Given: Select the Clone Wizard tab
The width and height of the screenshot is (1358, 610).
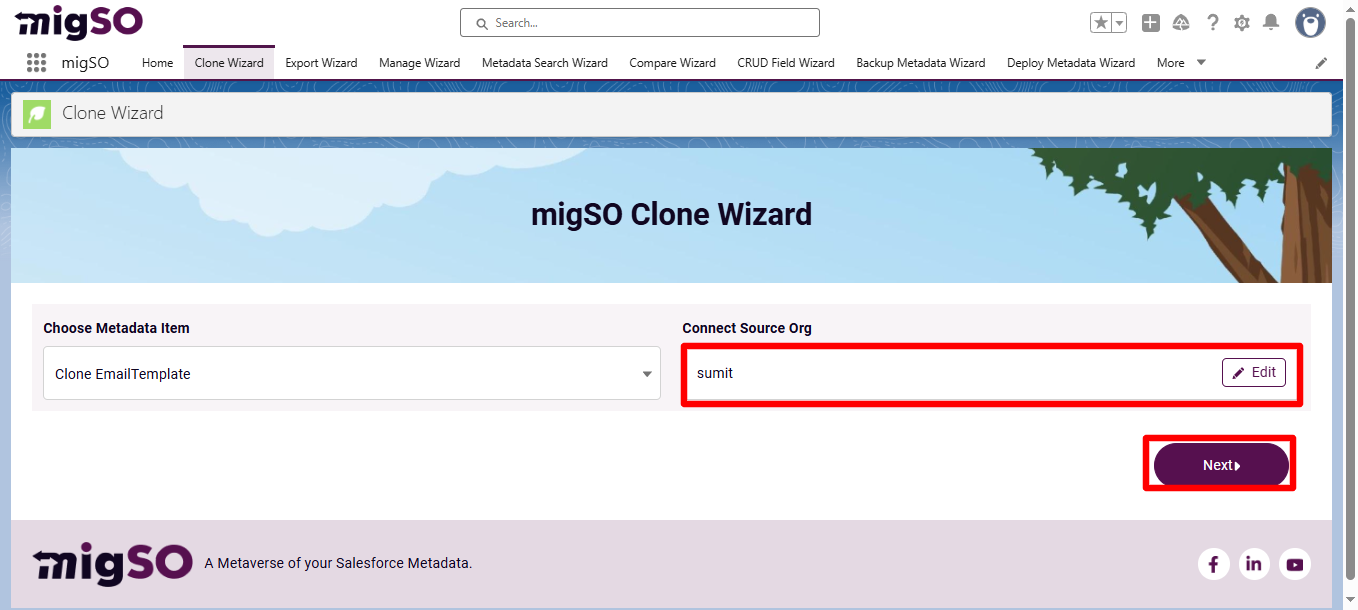Looking at the screenshot, I should pos(229,62).
